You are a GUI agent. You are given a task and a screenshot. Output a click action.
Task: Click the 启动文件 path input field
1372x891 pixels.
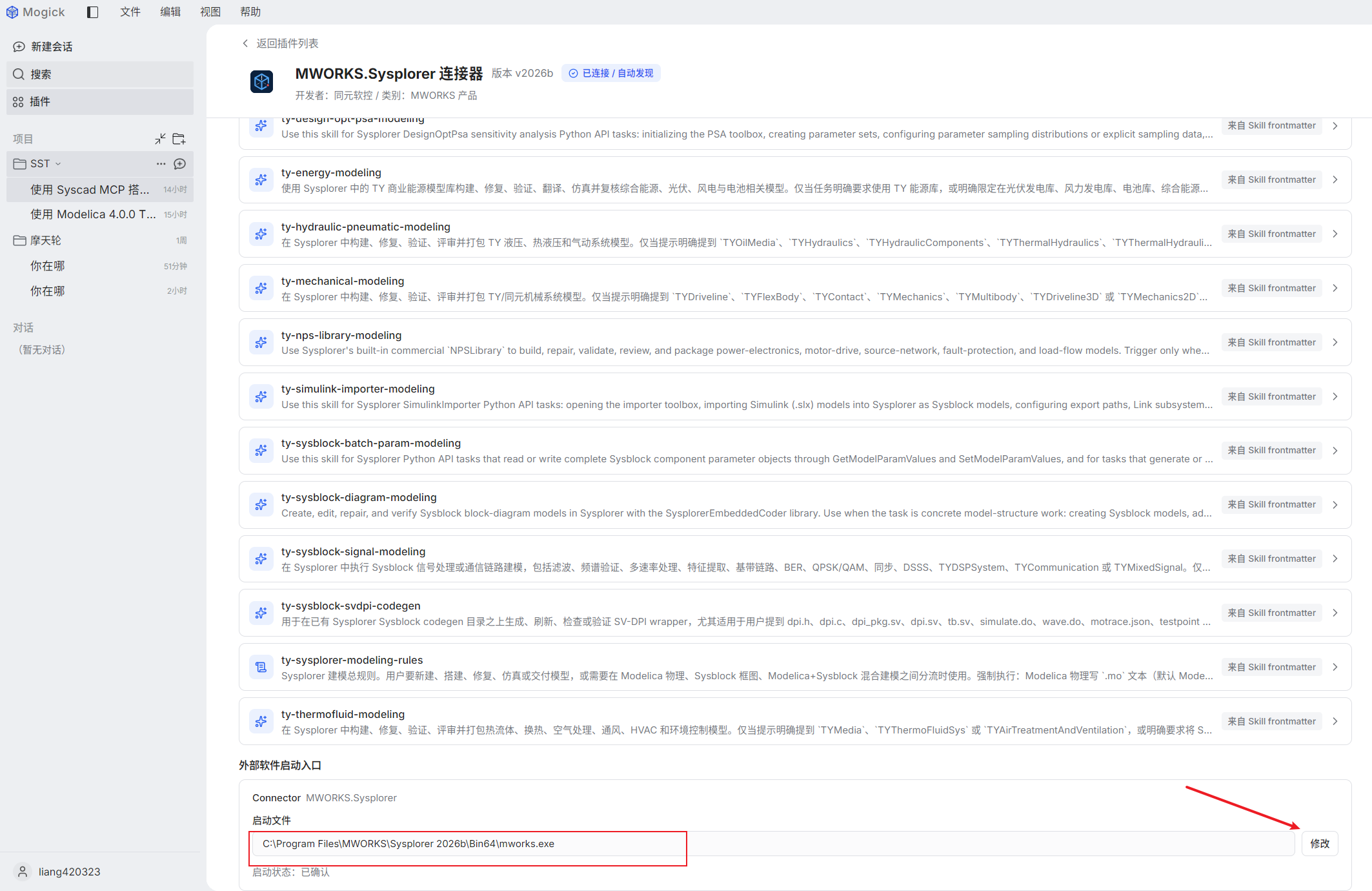[x=773, y=844]
